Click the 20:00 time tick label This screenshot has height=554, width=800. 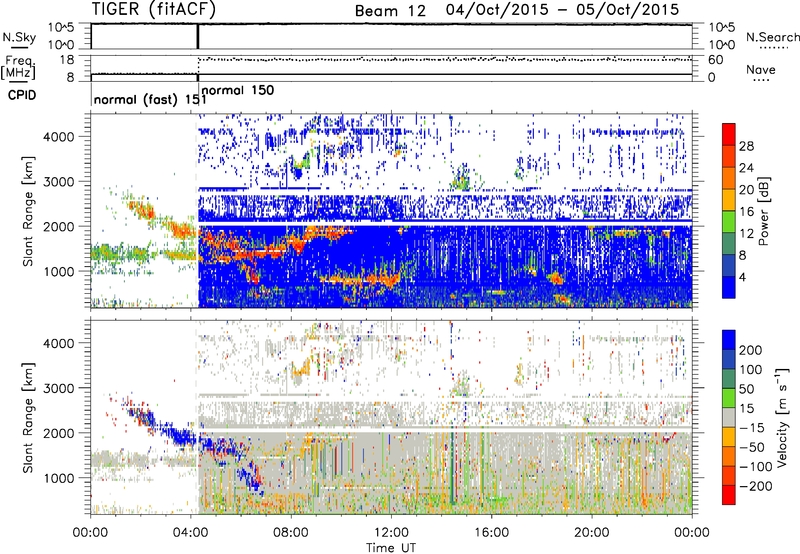[591, 533]
